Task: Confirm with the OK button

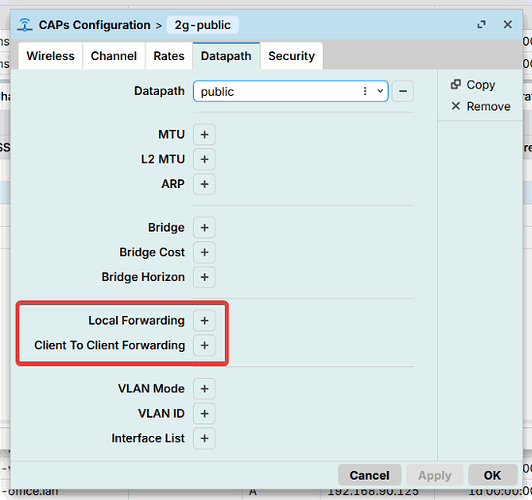Action: pos(492,475)
